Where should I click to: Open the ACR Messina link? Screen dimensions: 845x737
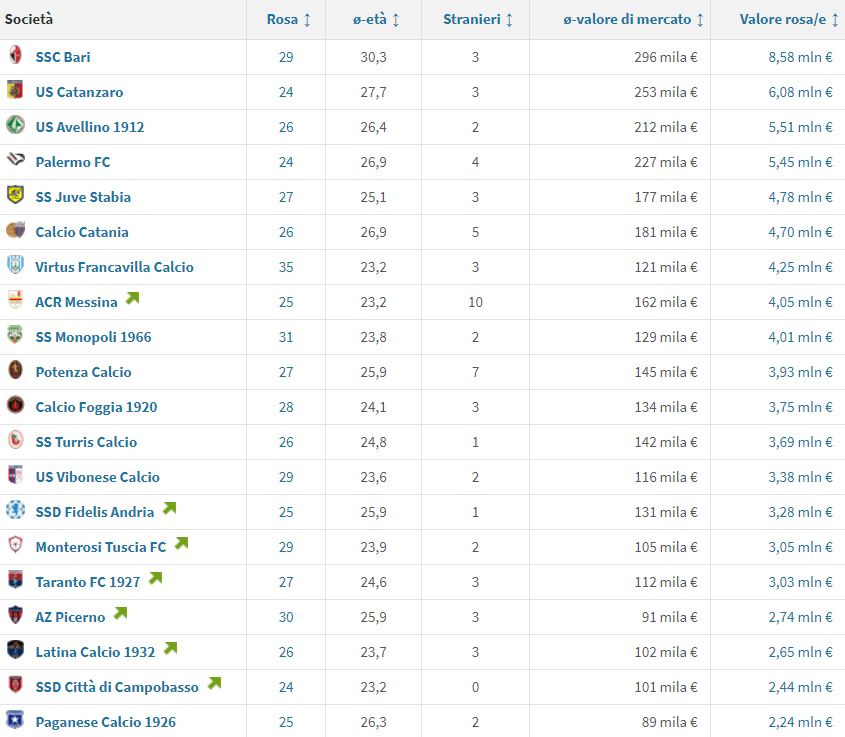(x=77, y=302)
